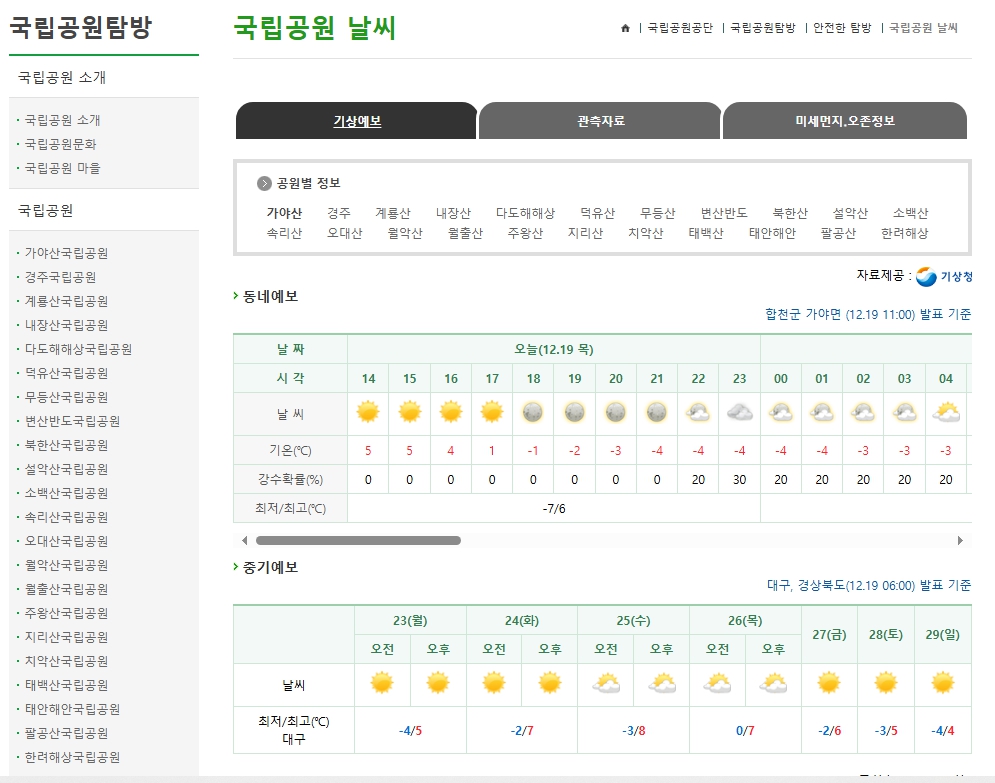
Task: Select 설악산 in park list
Action: point(850,213)
